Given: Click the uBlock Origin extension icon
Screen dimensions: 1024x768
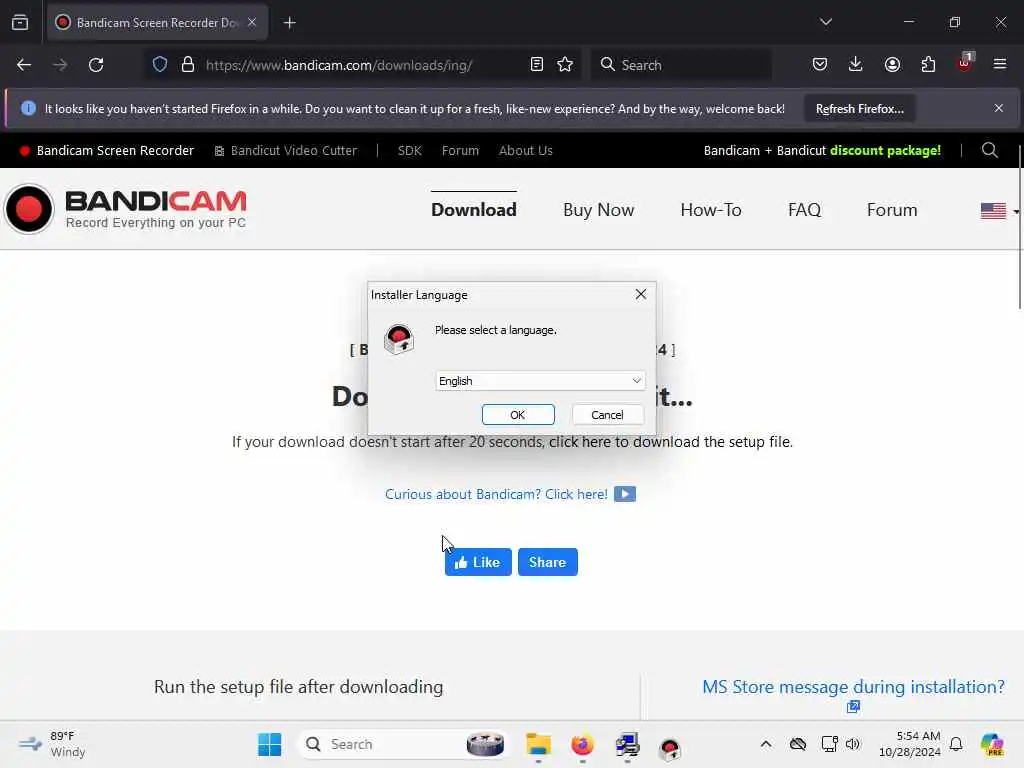Looking at the screenshot, I should 965,63.
